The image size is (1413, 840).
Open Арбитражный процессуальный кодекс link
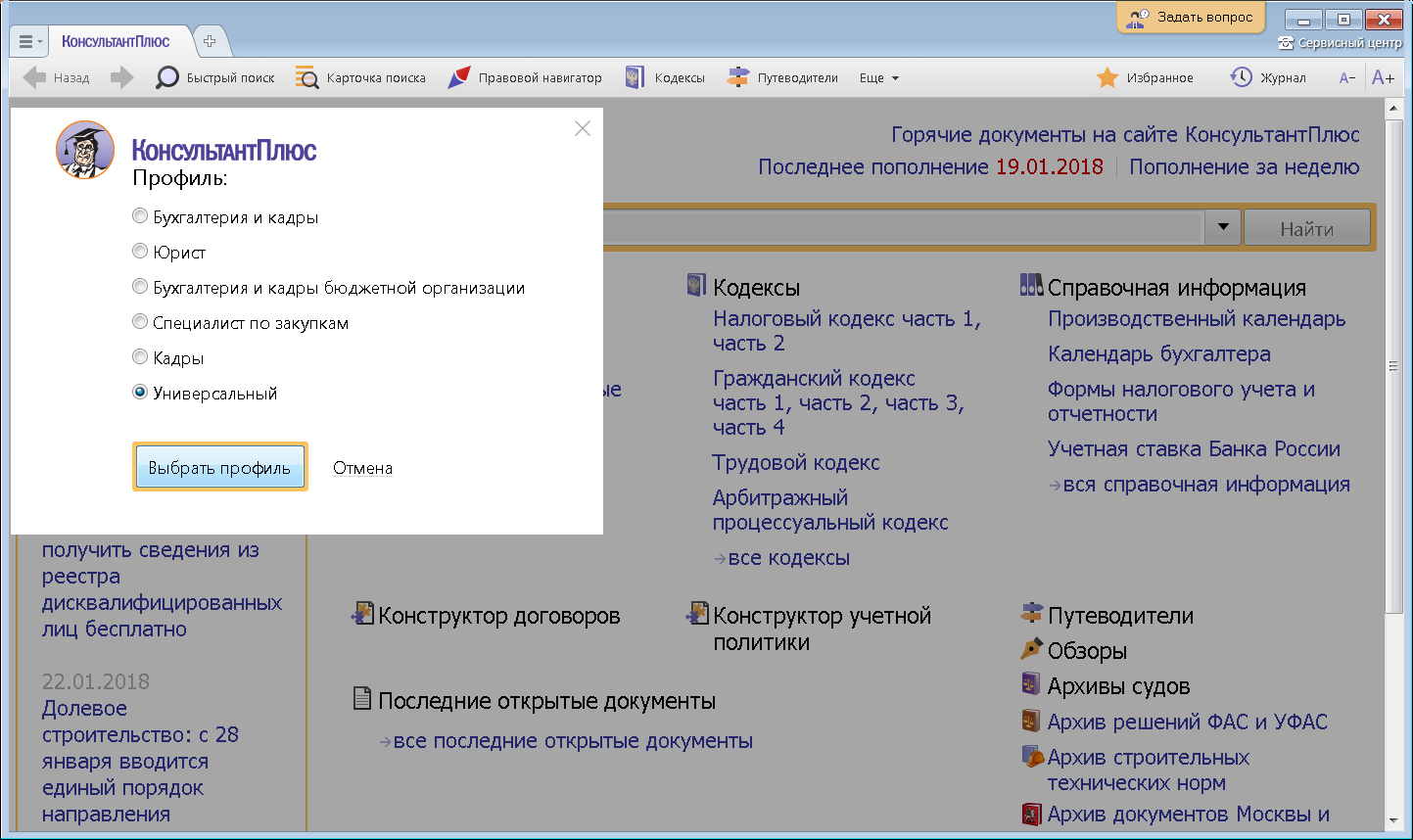(830, 510)
